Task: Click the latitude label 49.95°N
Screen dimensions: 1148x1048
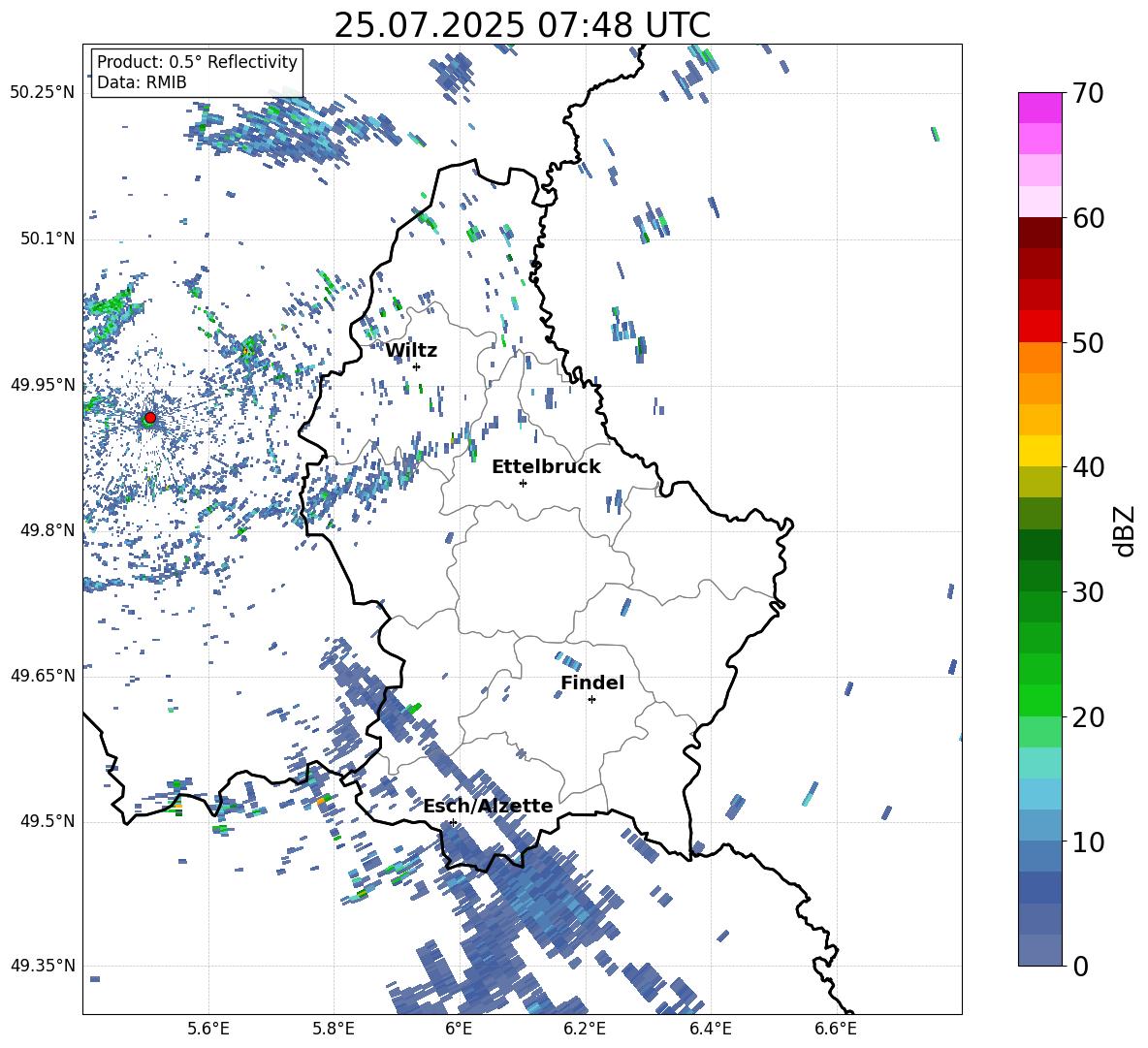Action: click(43, 385)
